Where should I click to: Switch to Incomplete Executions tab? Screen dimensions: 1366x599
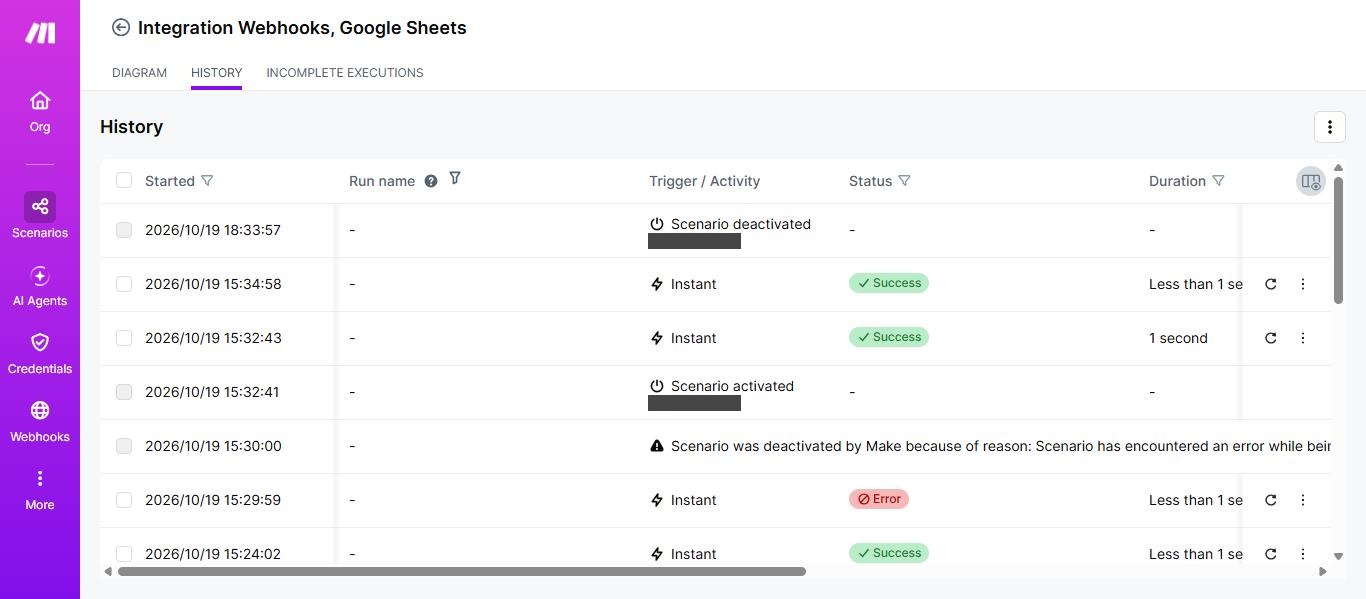(x=345, y=73)
